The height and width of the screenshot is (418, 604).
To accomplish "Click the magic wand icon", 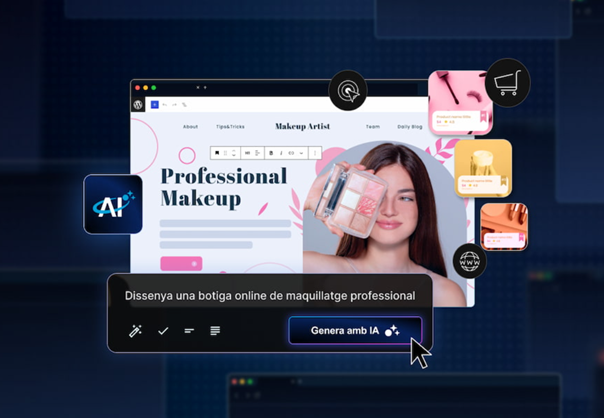I will (136, 331).
